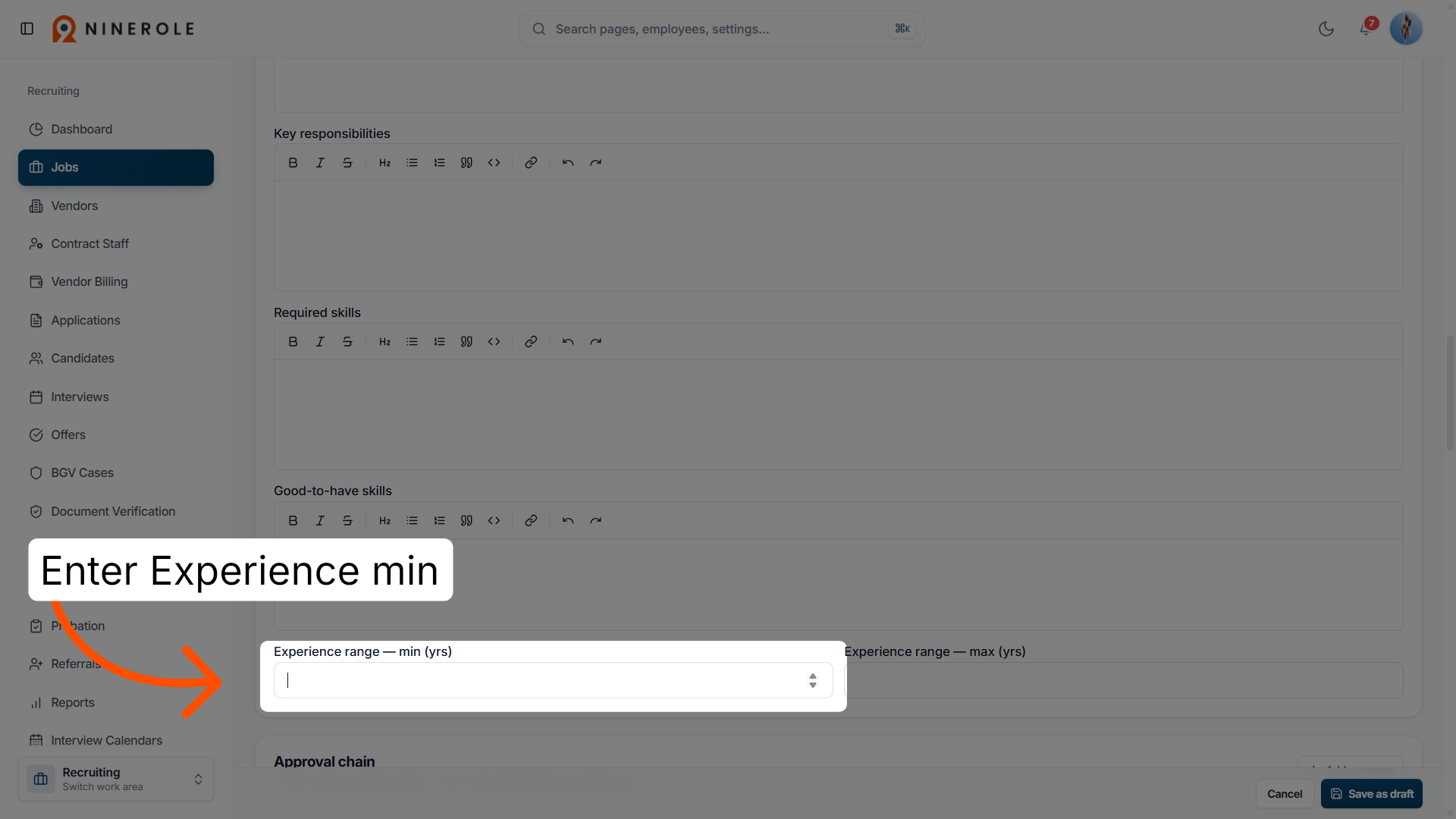Click the Key responsibilities text area
1456x819 pixels.
838,236
